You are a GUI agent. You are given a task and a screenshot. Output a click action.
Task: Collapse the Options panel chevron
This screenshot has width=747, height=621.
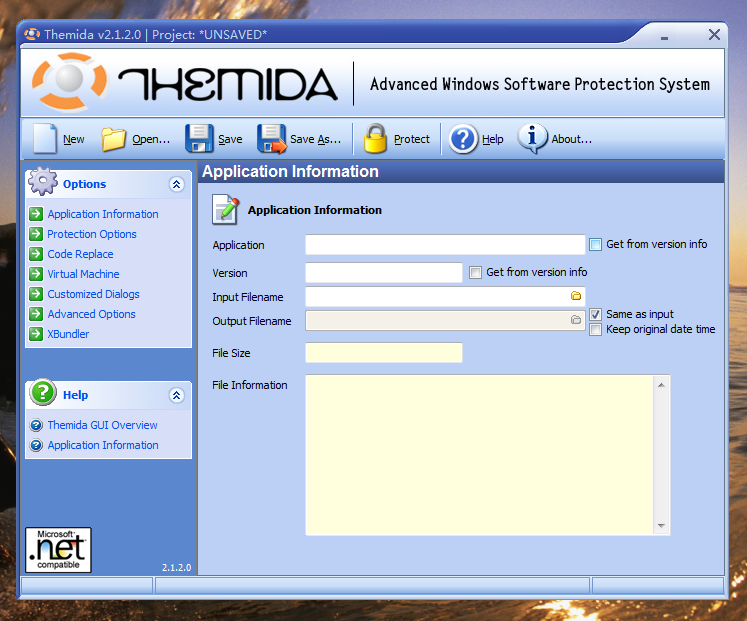click(177, 184)
